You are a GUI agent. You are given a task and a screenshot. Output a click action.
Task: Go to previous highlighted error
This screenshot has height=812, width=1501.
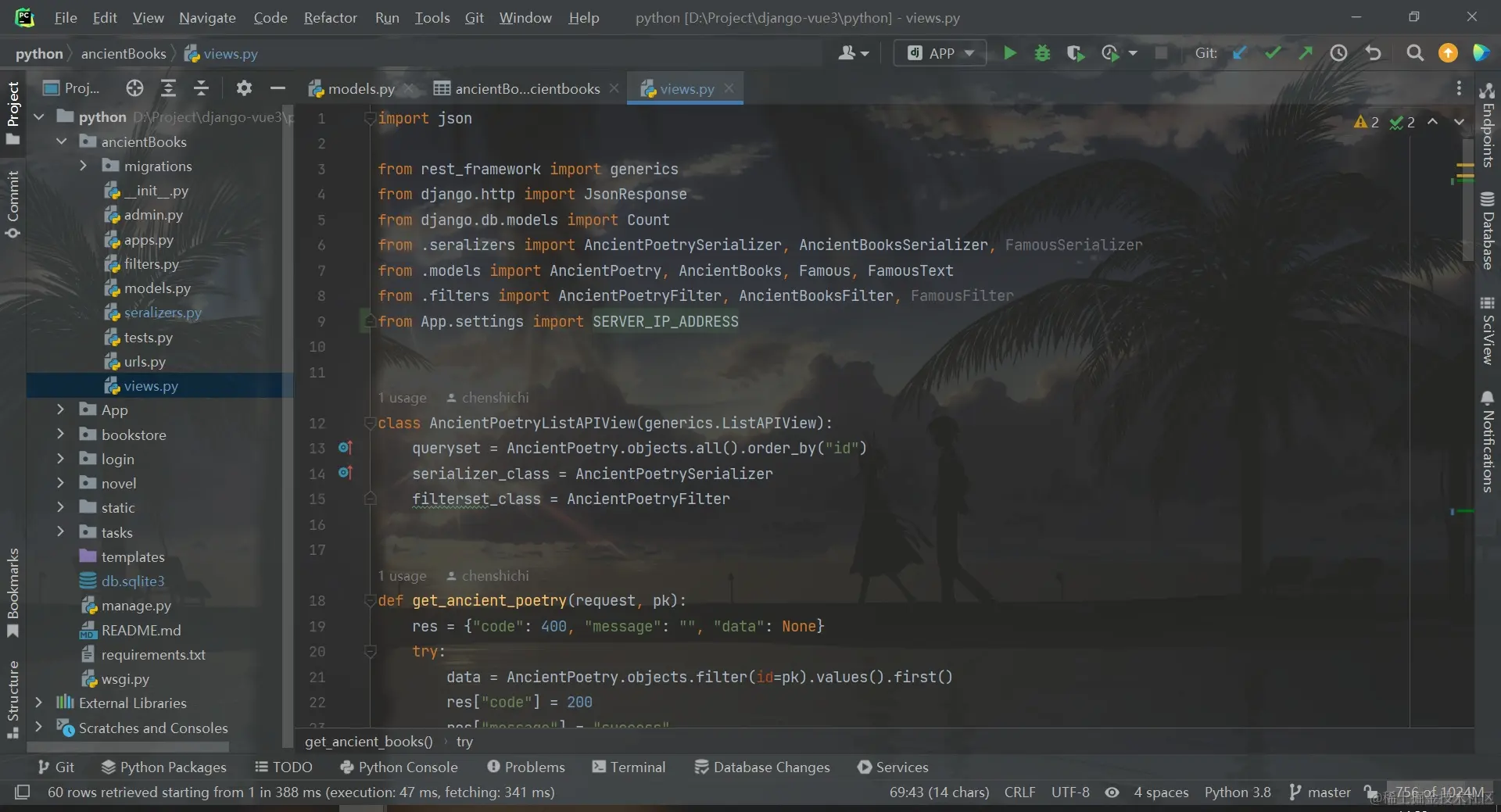pyautogui.click(x=1432, y=122)
